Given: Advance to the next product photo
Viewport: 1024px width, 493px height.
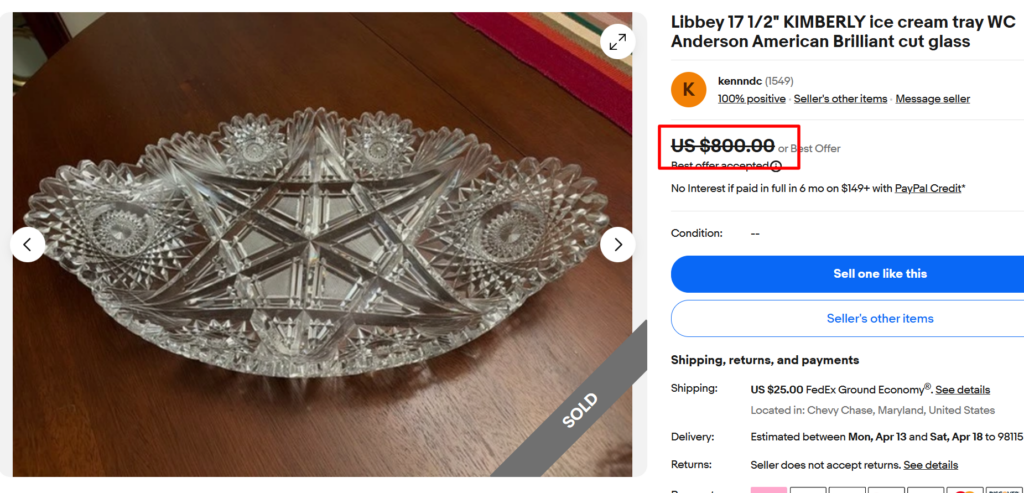Looking at the screenshot, I should [618, 244].
